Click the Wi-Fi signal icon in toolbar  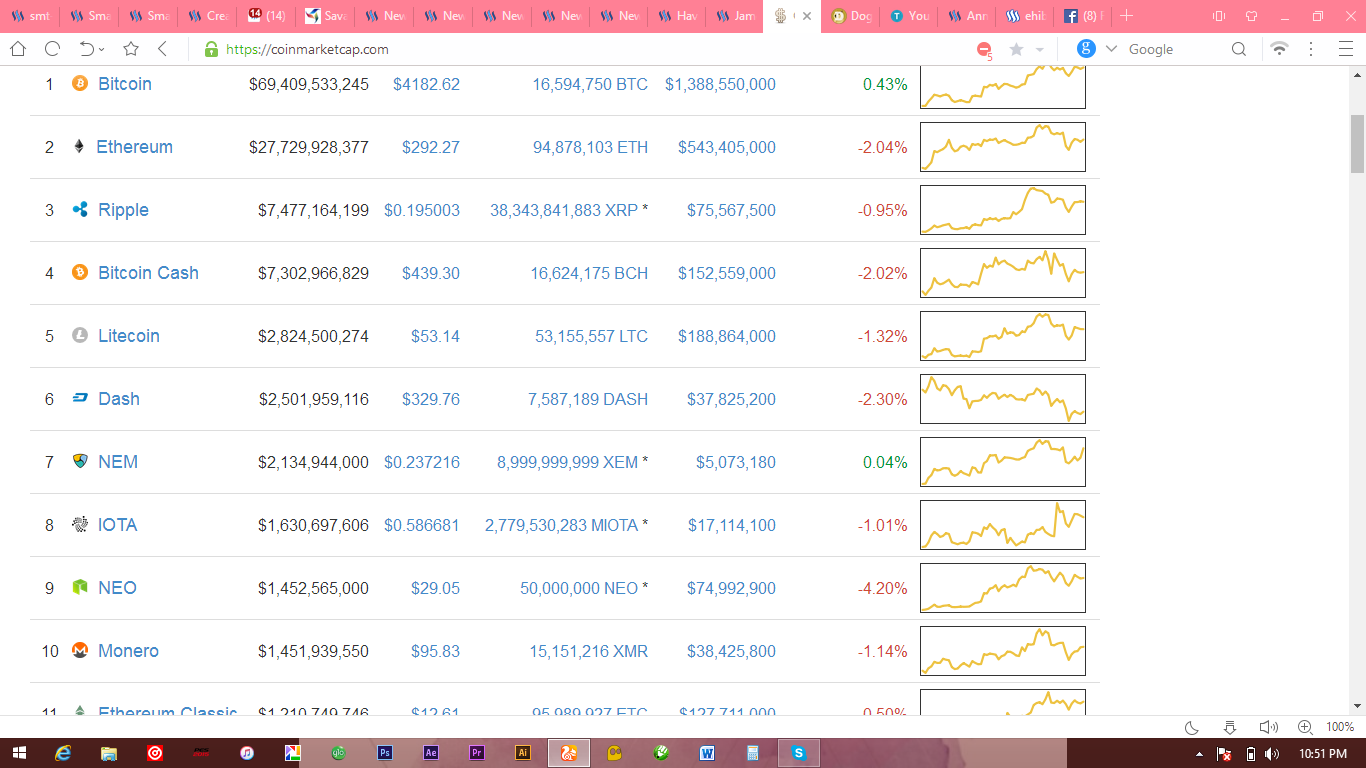1279,49
